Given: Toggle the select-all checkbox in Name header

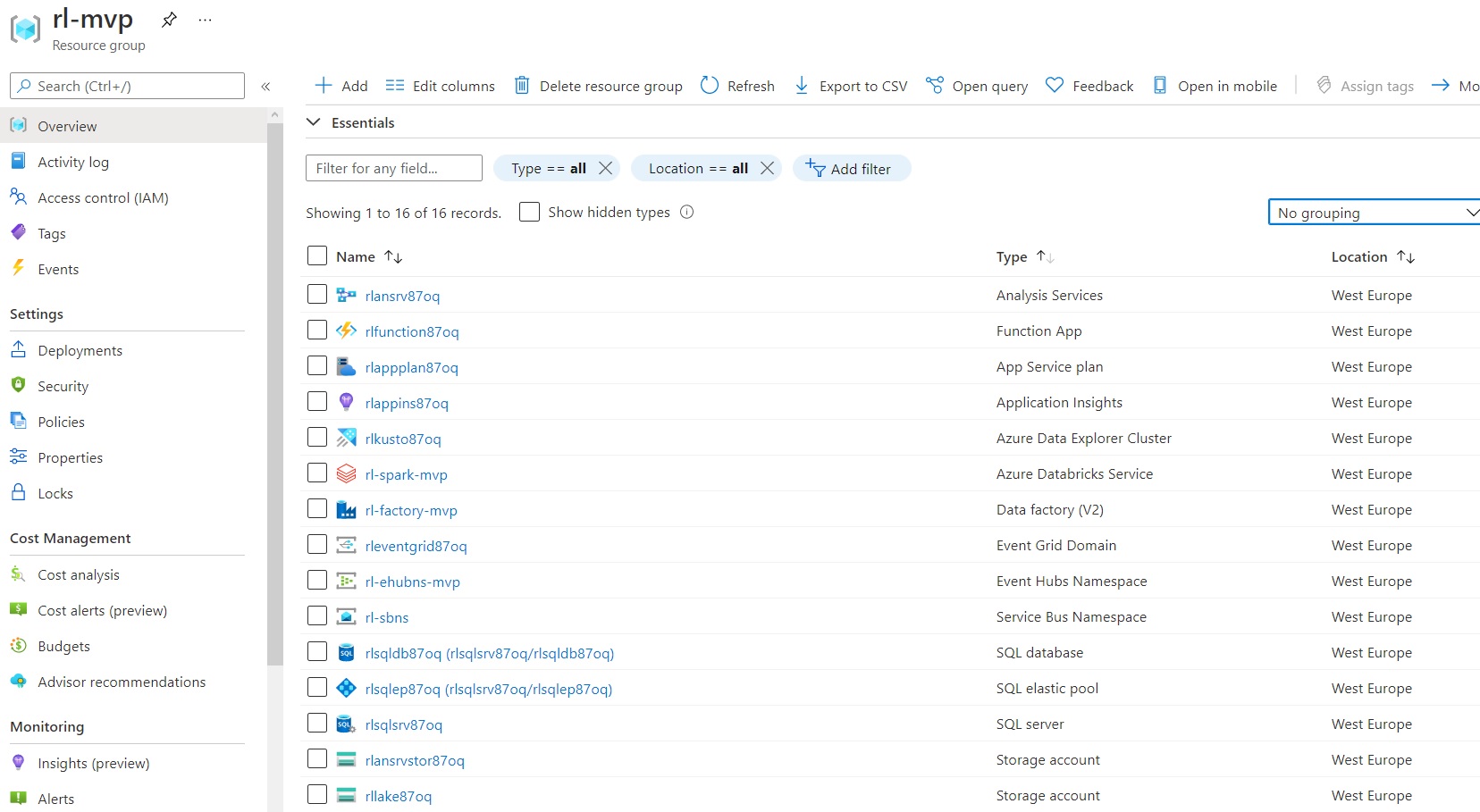Looking at the screenshot, I should pos(317,255).
